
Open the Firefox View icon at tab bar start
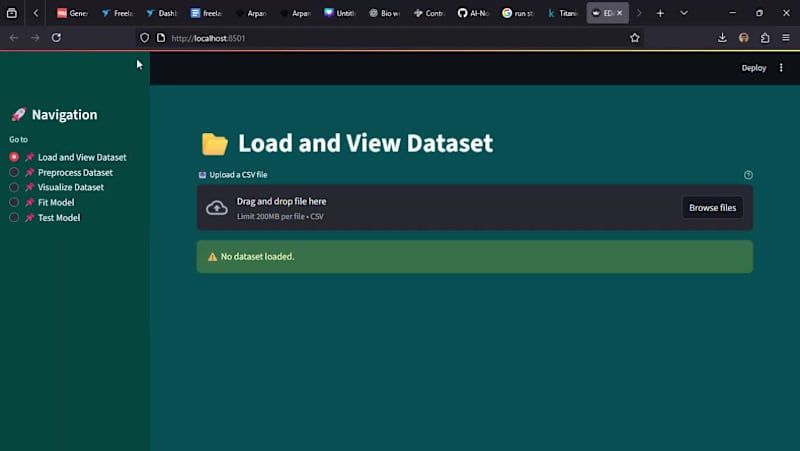pyautogui.click(x=12, y=13)
